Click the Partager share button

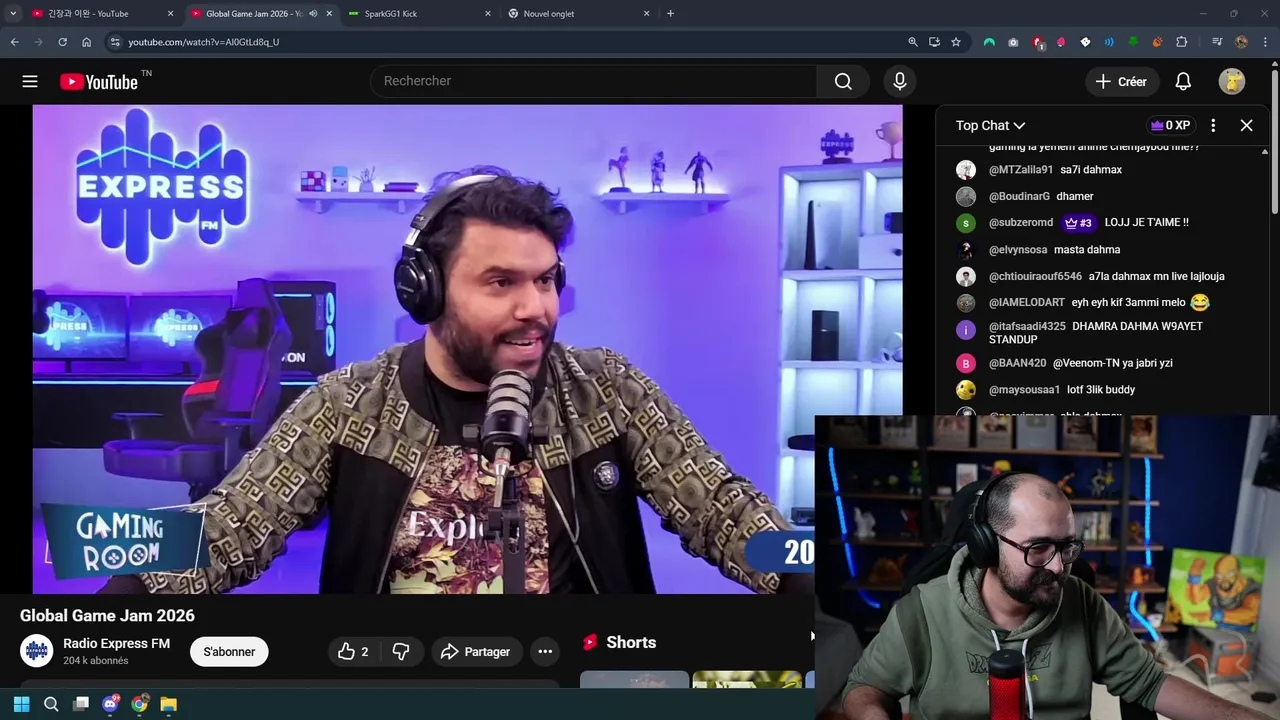[476, 651]
